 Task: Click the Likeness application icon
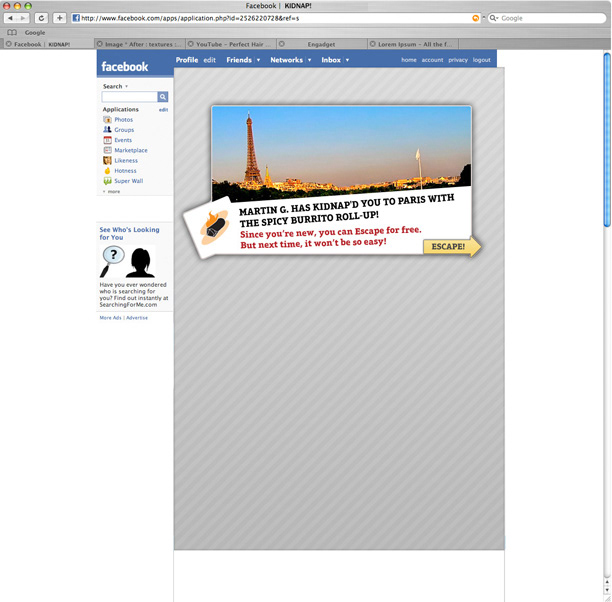[x=107, y=160]
